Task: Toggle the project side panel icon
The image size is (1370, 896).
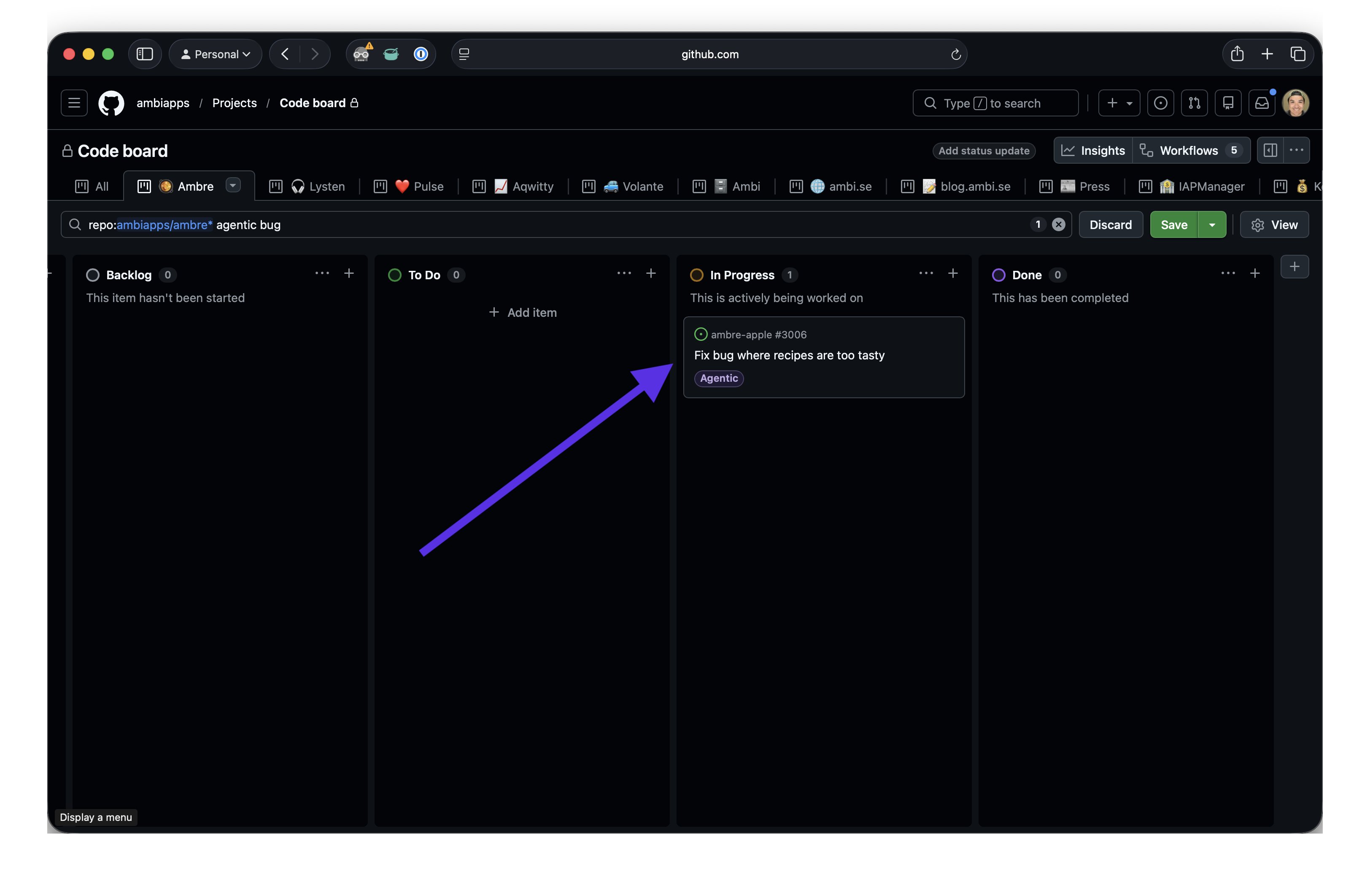Action: click(1270, 150)
